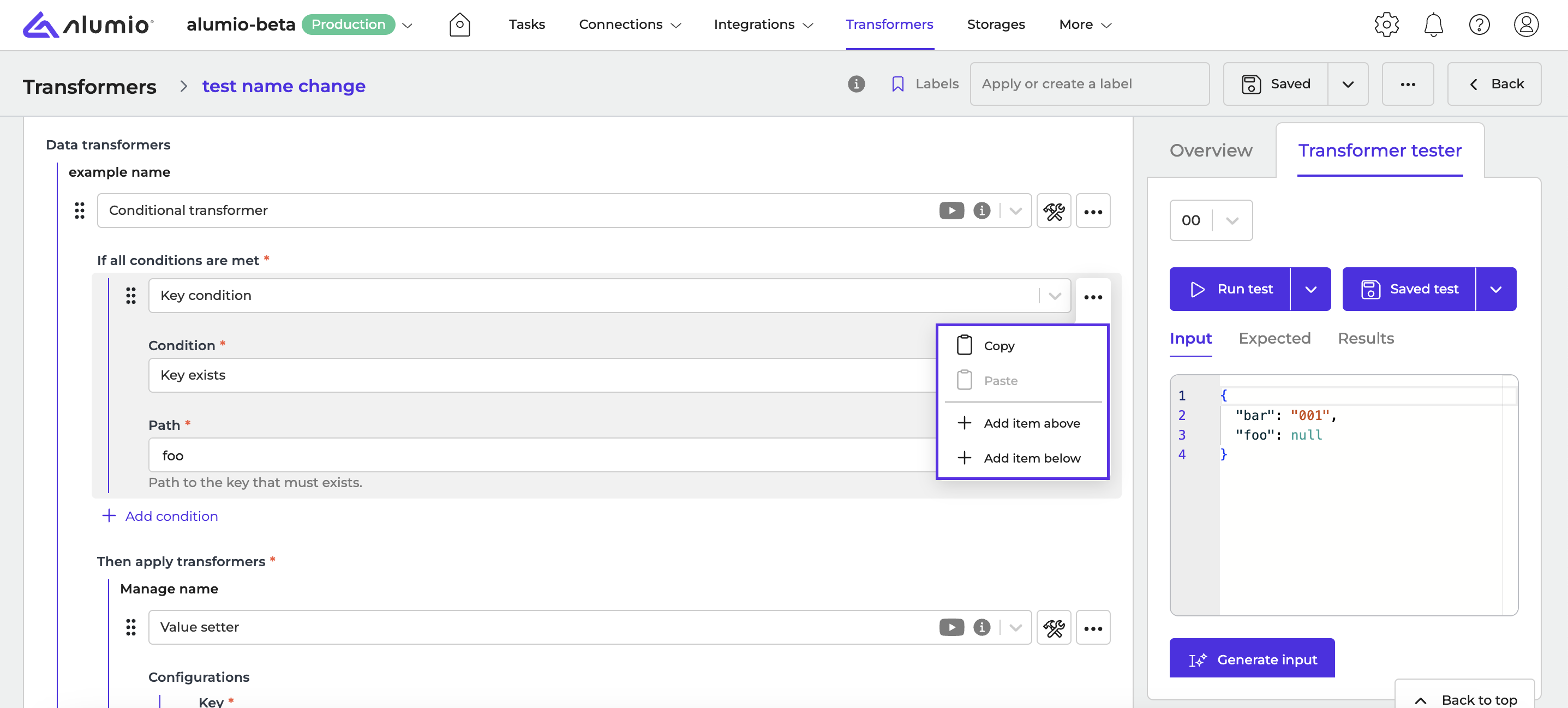This screenshot has width=1568, height=708.
Task: Expand the Run test options arrow
Action: point(1310,289)
